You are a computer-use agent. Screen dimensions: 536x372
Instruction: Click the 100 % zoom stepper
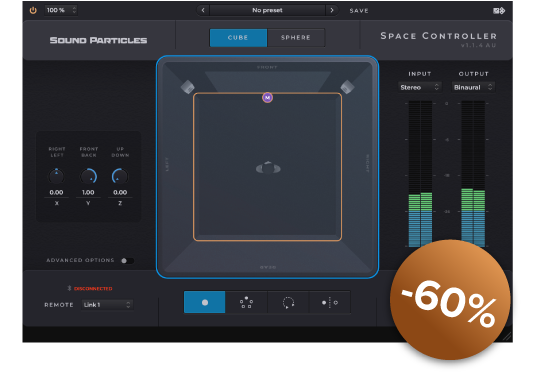tap(61, 10)
